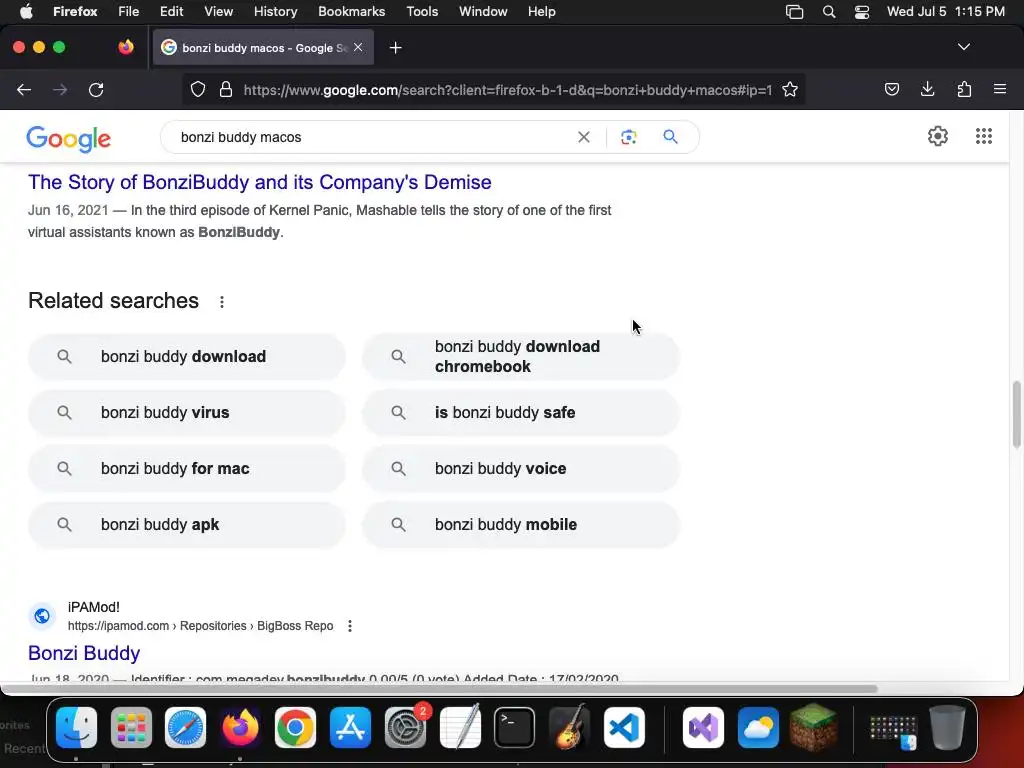Image resolution: width=1024 pixels, height=768 pixels.
Task: Open Related searches more options
Action: coord(222,302)
